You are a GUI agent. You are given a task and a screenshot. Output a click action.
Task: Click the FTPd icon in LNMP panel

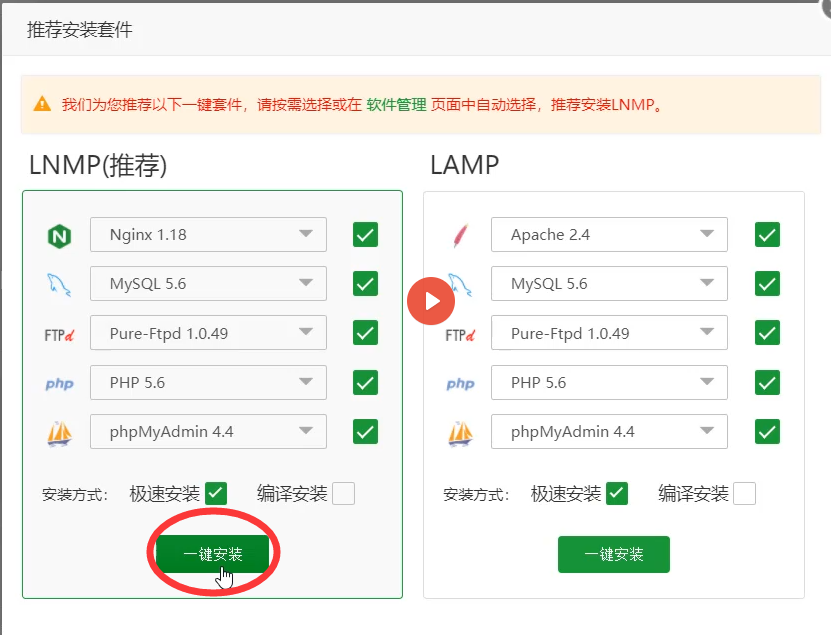(59, 335)
